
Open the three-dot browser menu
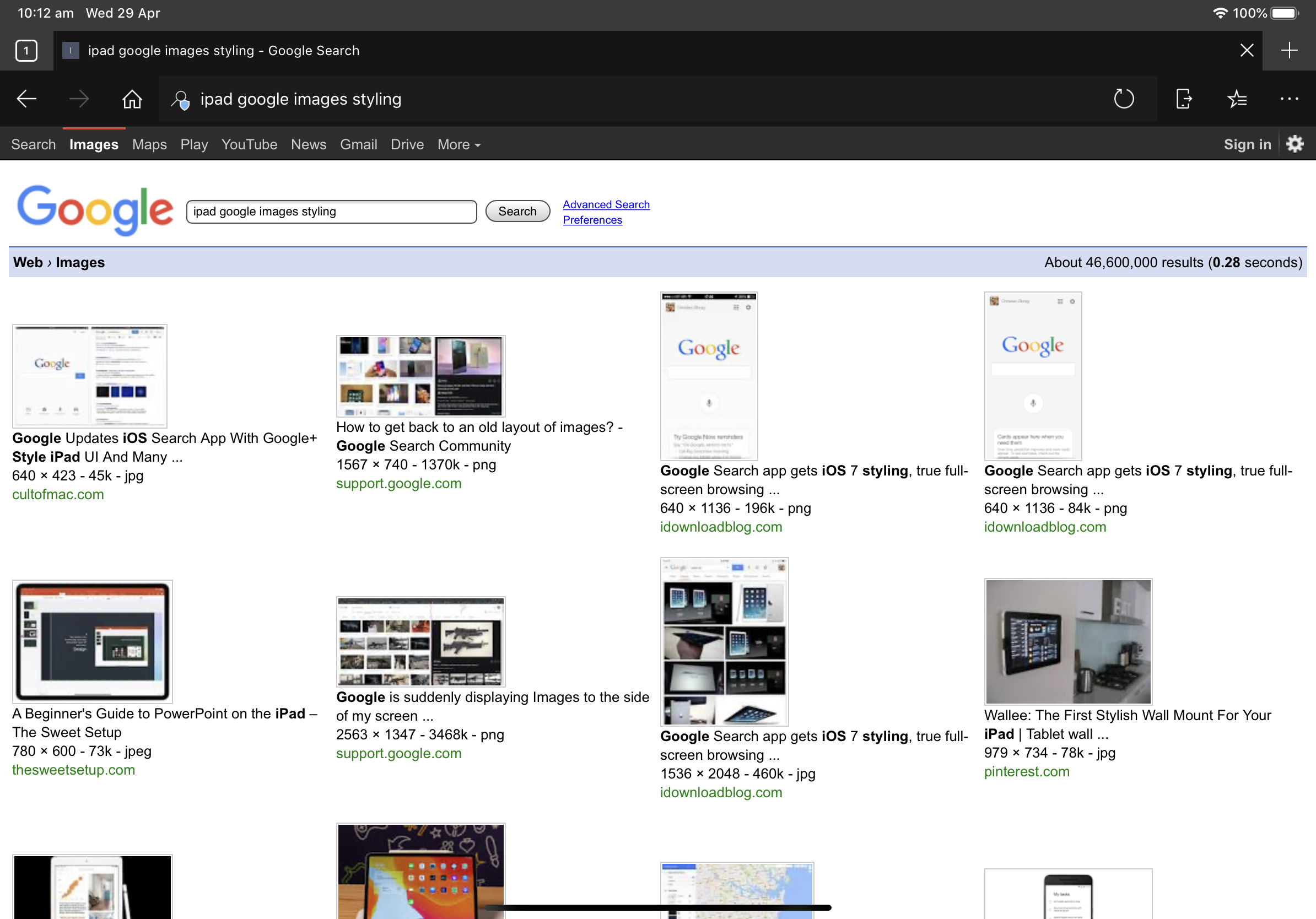[1289, 99]
